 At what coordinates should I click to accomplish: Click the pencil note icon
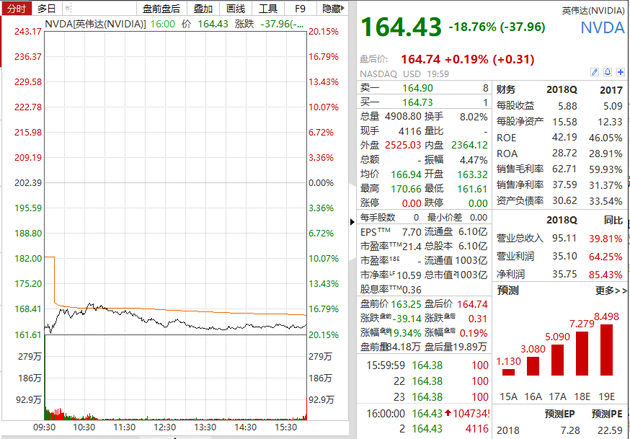click(x=594, y=72)
